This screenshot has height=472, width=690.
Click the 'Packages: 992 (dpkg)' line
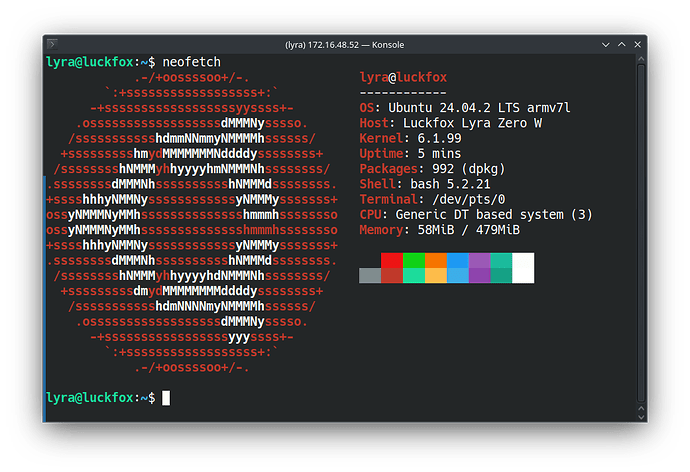click(432, 169)
